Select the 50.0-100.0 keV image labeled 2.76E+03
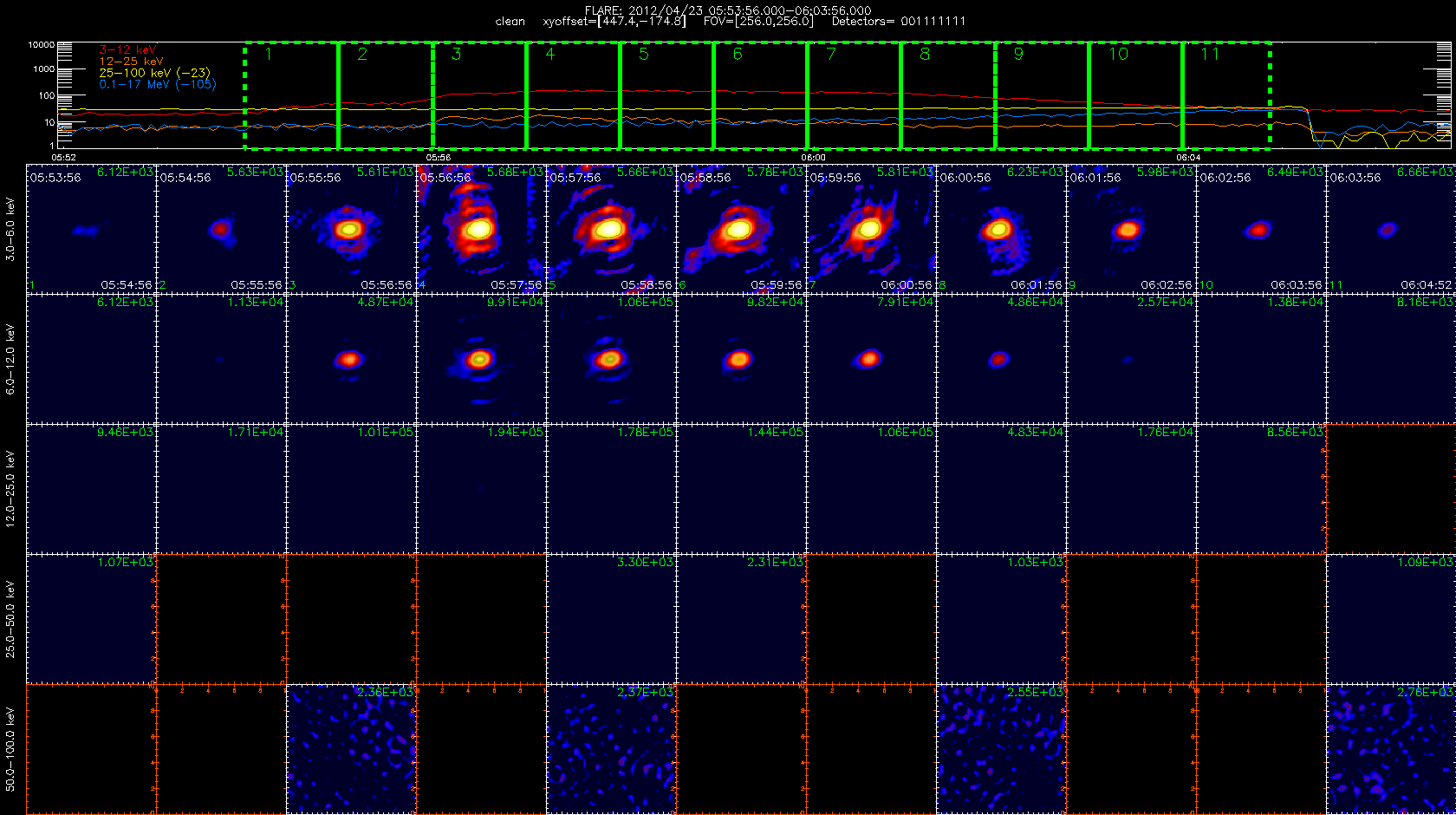This screenshot has width=1456, height=815. 1391,749
